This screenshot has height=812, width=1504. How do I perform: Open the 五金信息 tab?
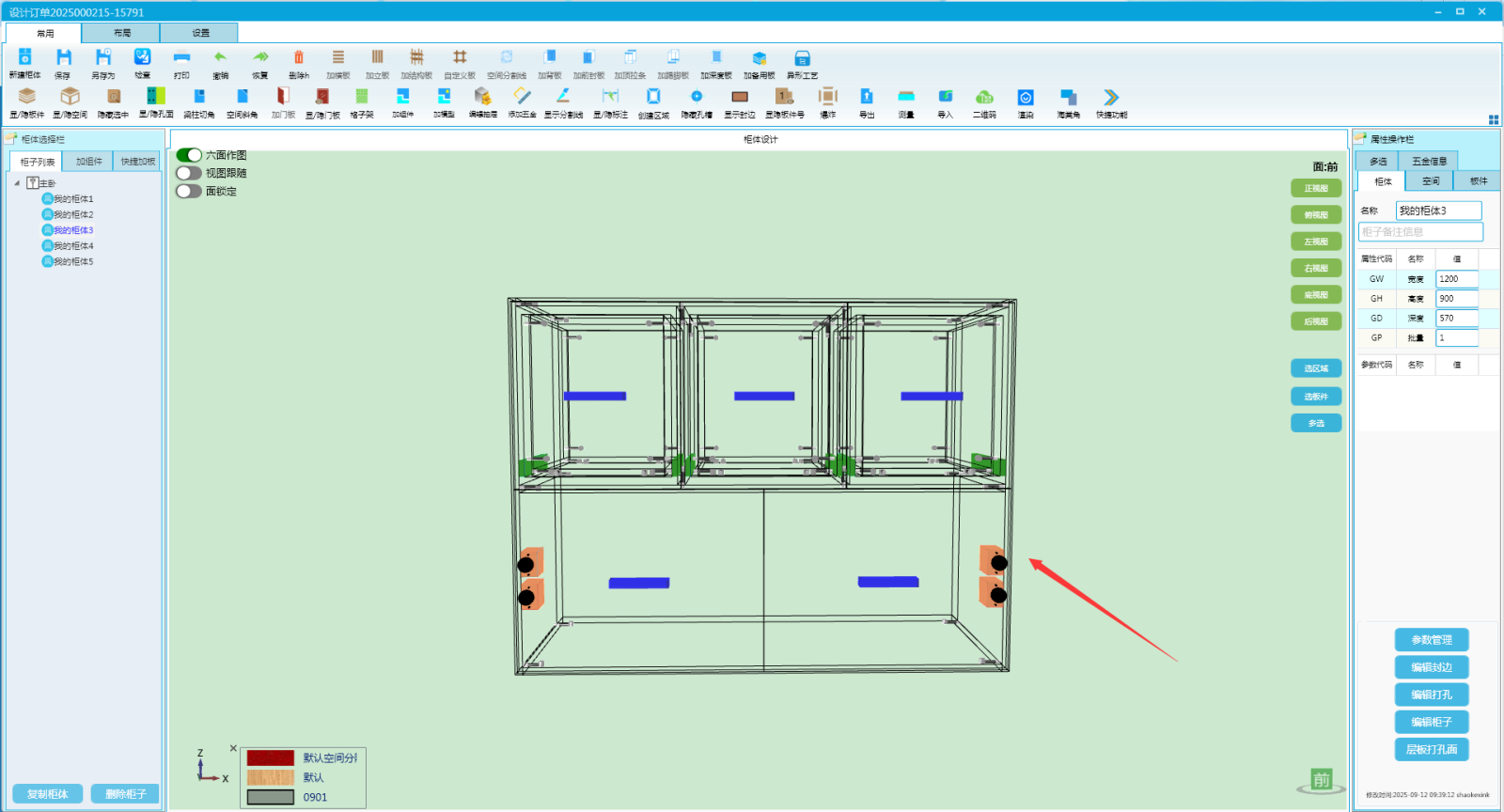(x=1429, y=162)
